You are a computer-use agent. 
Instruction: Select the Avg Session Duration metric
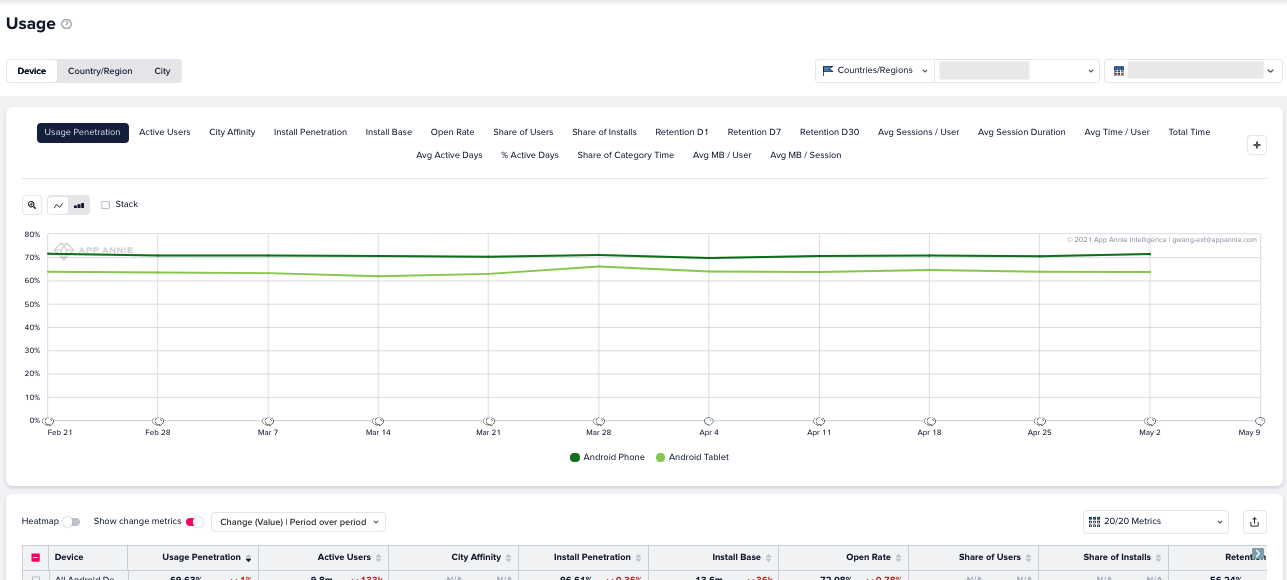[1022, 132]
